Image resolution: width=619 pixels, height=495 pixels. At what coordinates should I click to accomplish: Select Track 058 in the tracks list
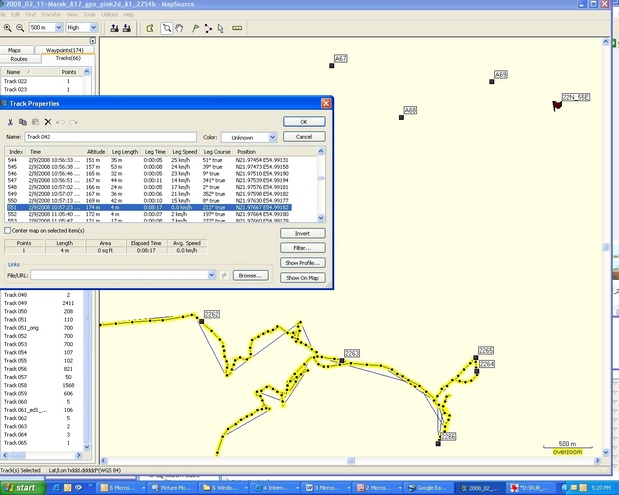pyautogui.click(x=41, y=385)
